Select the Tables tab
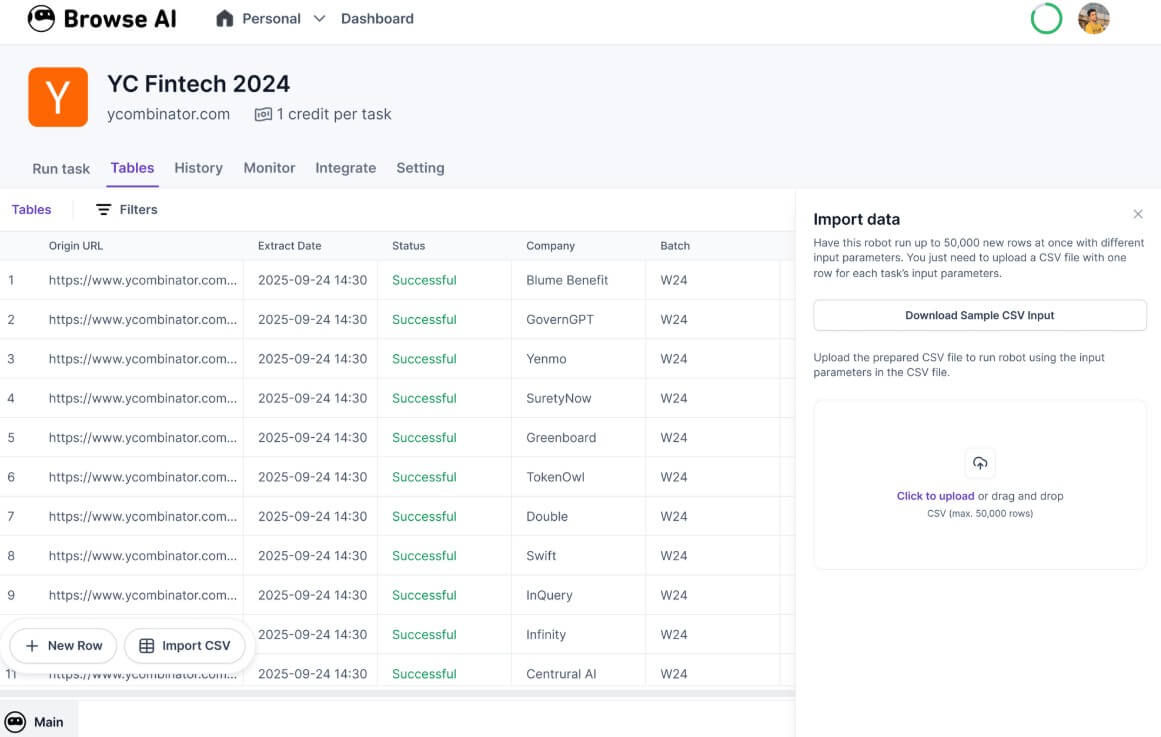1161x737 pixels. click(133, 168)
